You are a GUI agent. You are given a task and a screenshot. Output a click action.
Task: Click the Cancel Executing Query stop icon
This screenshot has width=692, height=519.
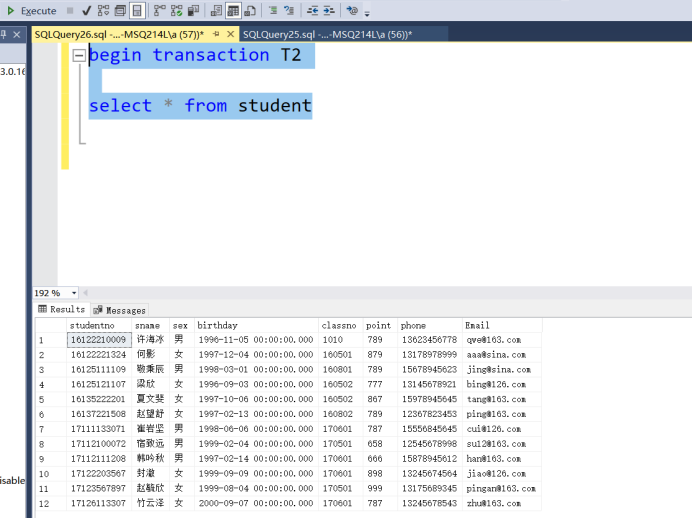pos(70,10)
